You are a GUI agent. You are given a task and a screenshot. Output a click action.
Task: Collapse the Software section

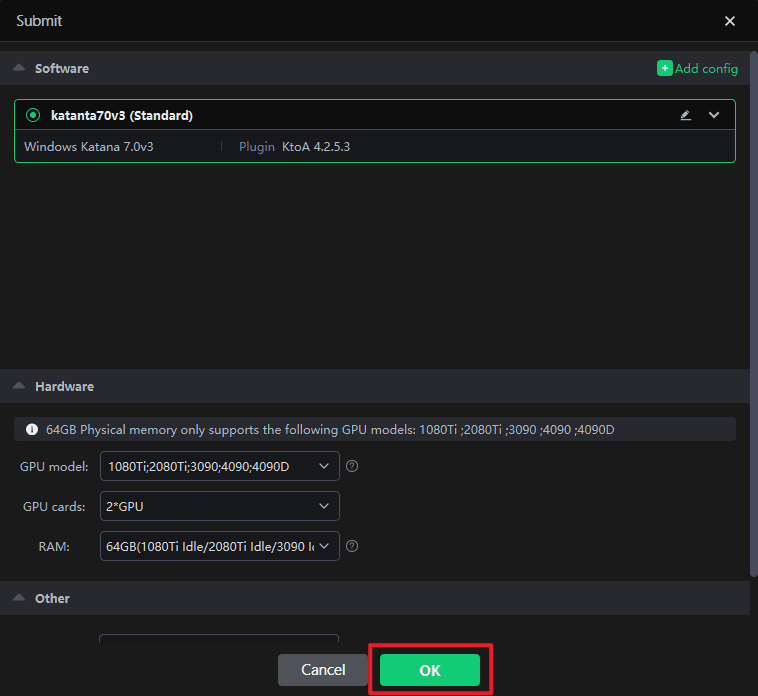tap(19, 68)
